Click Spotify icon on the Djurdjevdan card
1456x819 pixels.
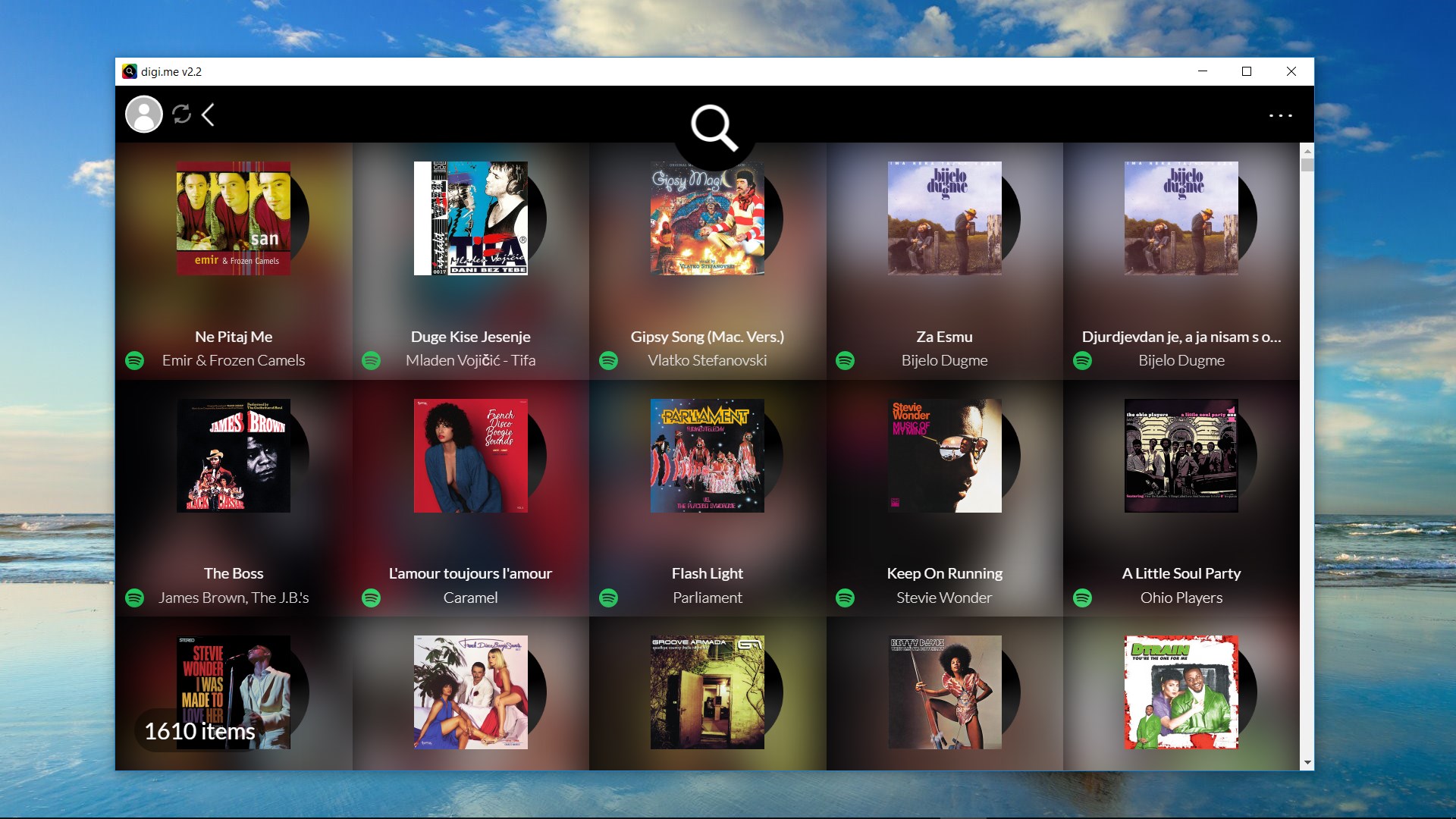pyautogui.click(x=1083, y=360)
